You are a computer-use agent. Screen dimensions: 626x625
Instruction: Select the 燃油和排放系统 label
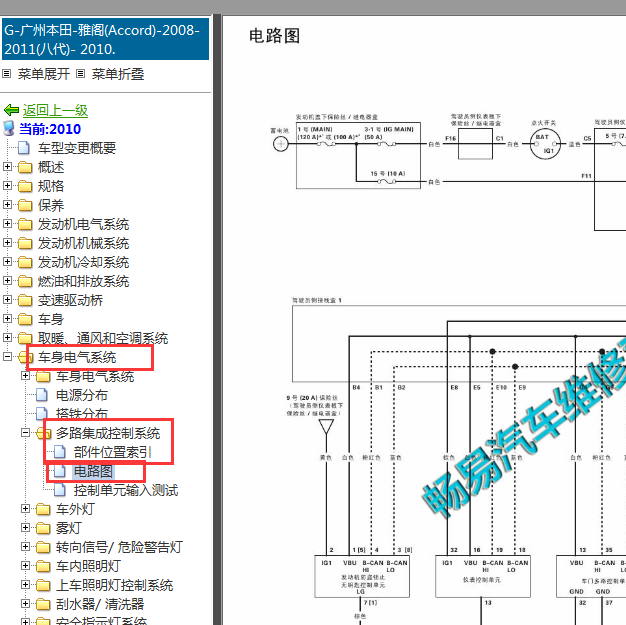click(83, 281)
